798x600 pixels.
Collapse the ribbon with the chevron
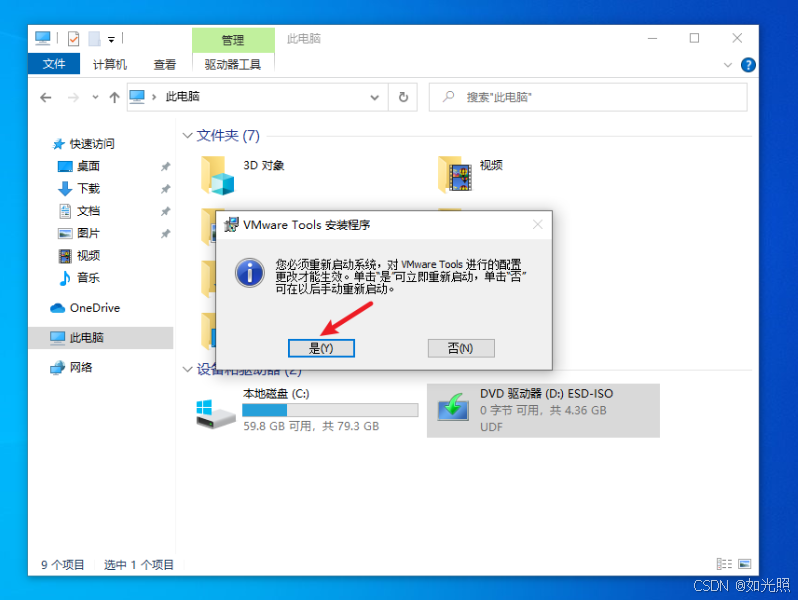[728, 65]
